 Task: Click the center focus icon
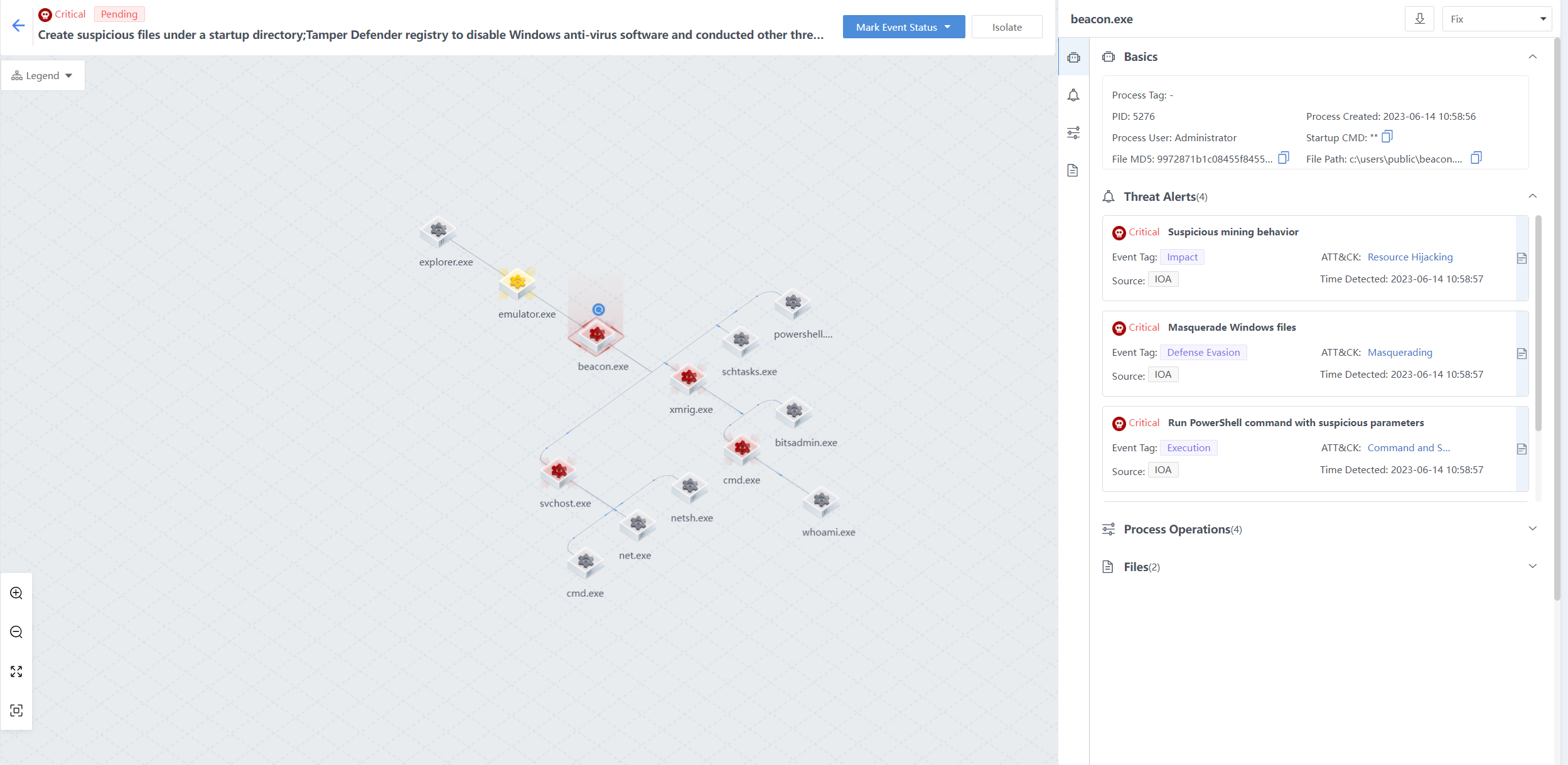pyautogui.click(x=16, y=710)
